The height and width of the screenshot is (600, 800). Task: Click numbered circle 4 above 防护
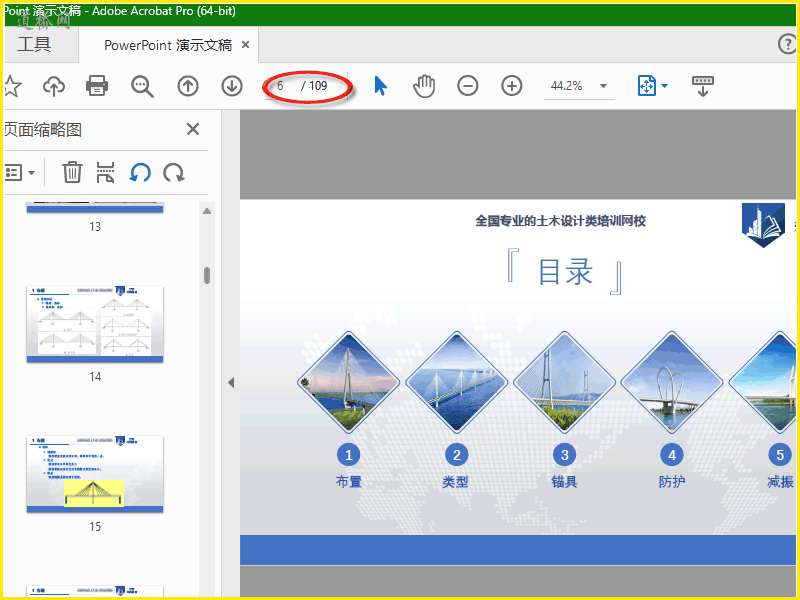pyautogui.click(x=672, y=455)
